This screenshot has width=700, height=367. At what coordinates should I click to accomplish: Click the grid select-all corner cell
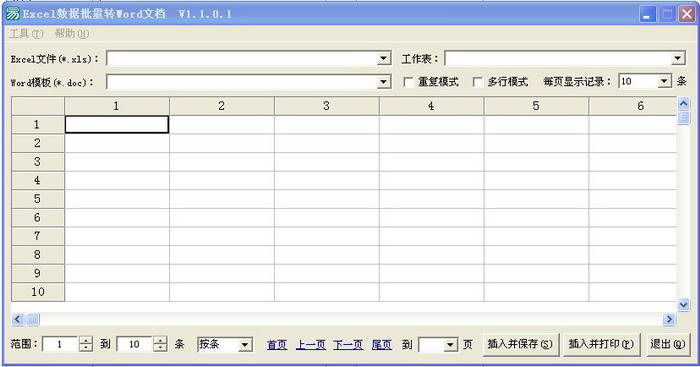[x=38, y=106]
